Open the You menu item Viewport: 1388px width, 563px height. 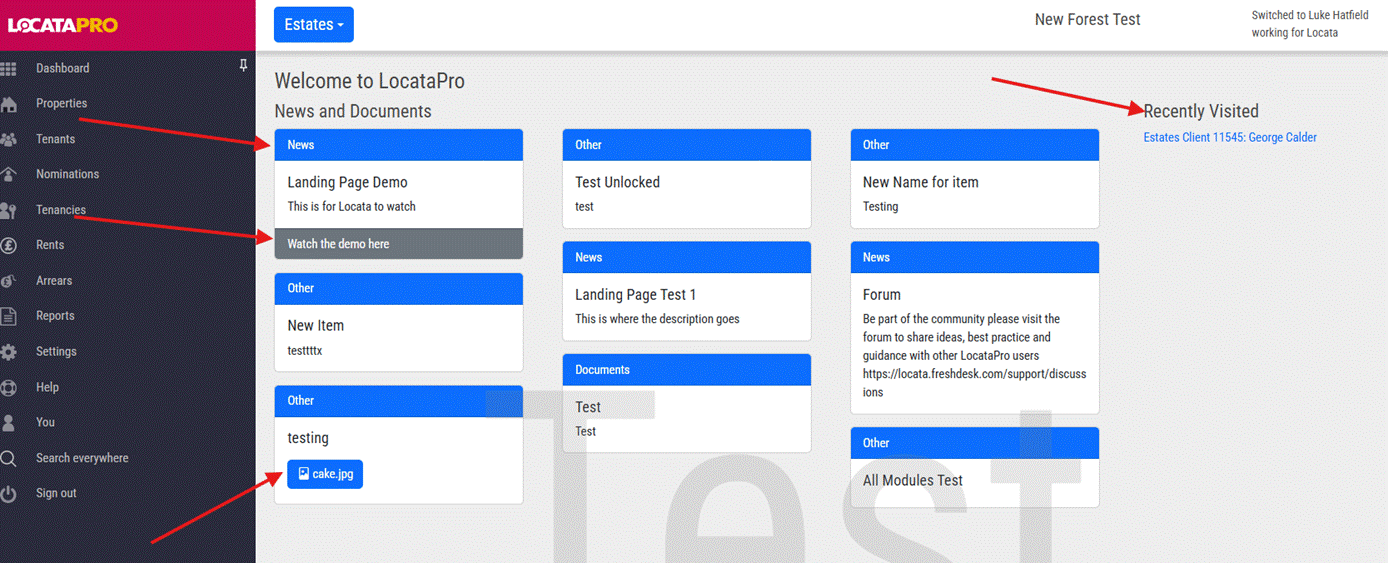(45, 423)
